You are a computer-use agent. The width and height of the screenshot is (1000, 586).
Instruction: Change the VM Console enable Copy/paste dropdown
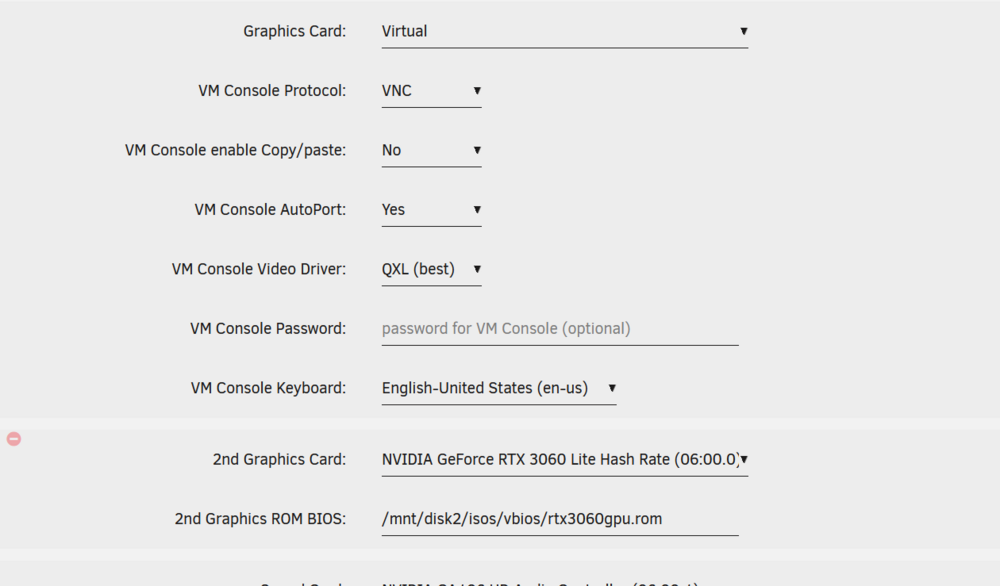(431, 150)
